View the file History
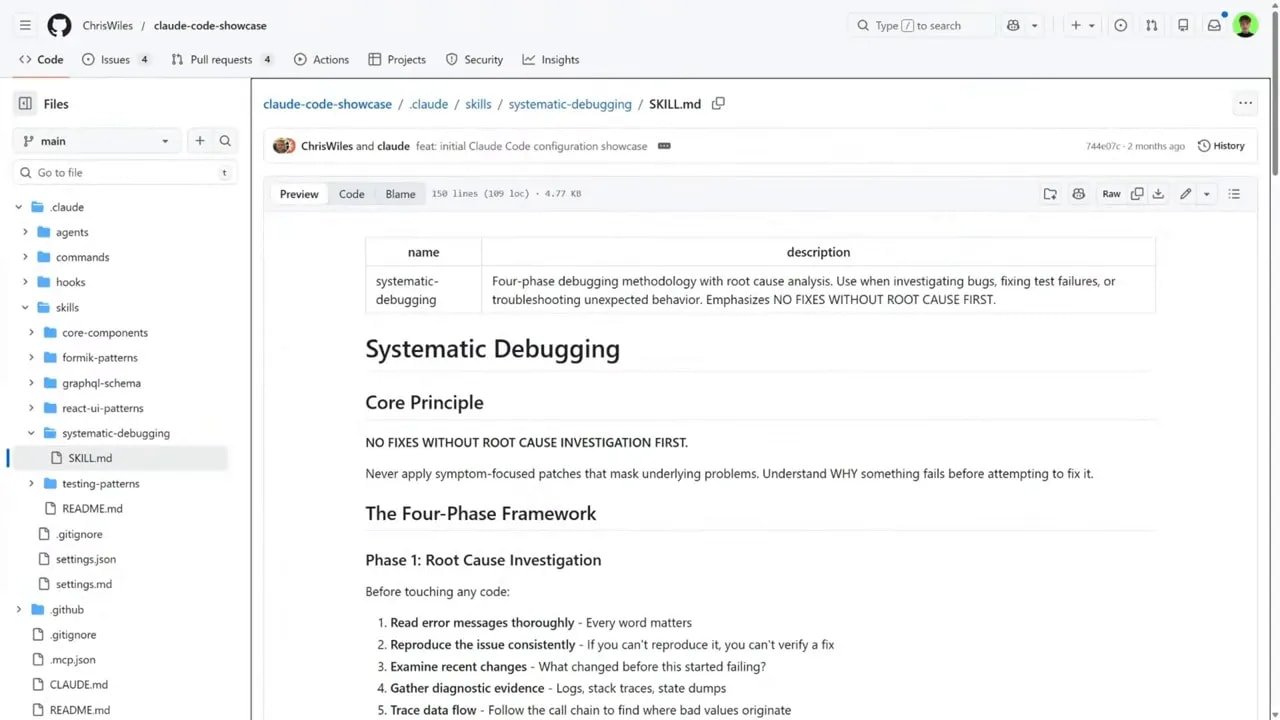Image resolution: width=1280 pixels, height=720 pixels. [x=1221, y=145]
